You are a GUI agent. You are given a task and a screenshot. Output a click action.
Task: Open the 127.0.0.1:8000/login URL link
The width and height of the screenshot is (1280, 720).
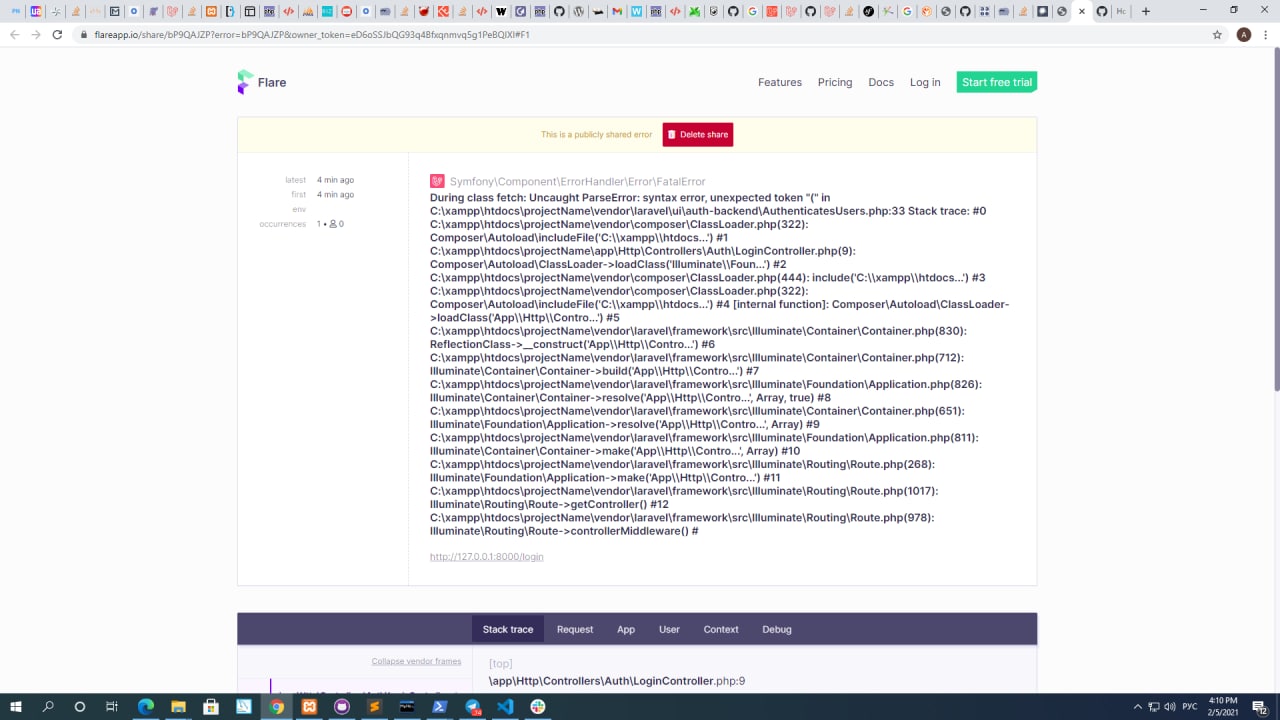[x=487, y=556]
